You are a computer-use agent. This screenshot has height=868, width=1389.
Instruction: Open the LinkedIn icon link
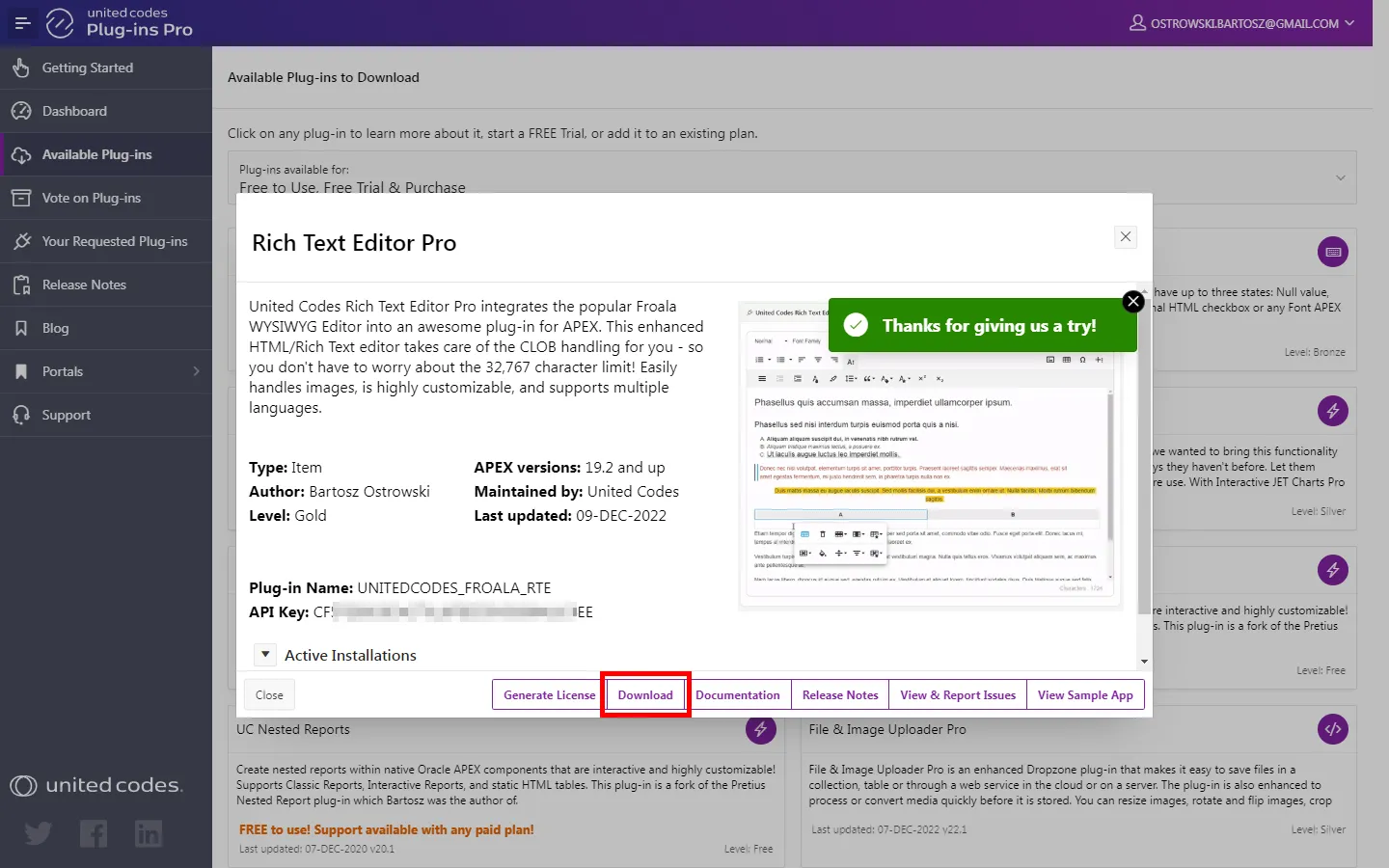[x=149, y=833]
